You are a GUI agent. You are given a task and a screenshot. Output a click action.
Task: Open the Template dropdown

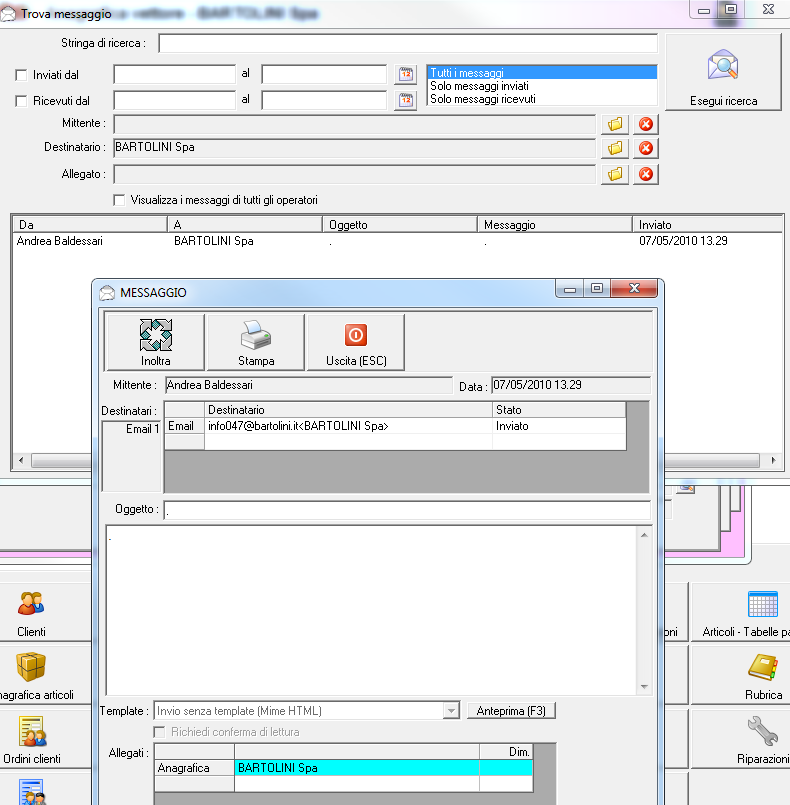451,711
